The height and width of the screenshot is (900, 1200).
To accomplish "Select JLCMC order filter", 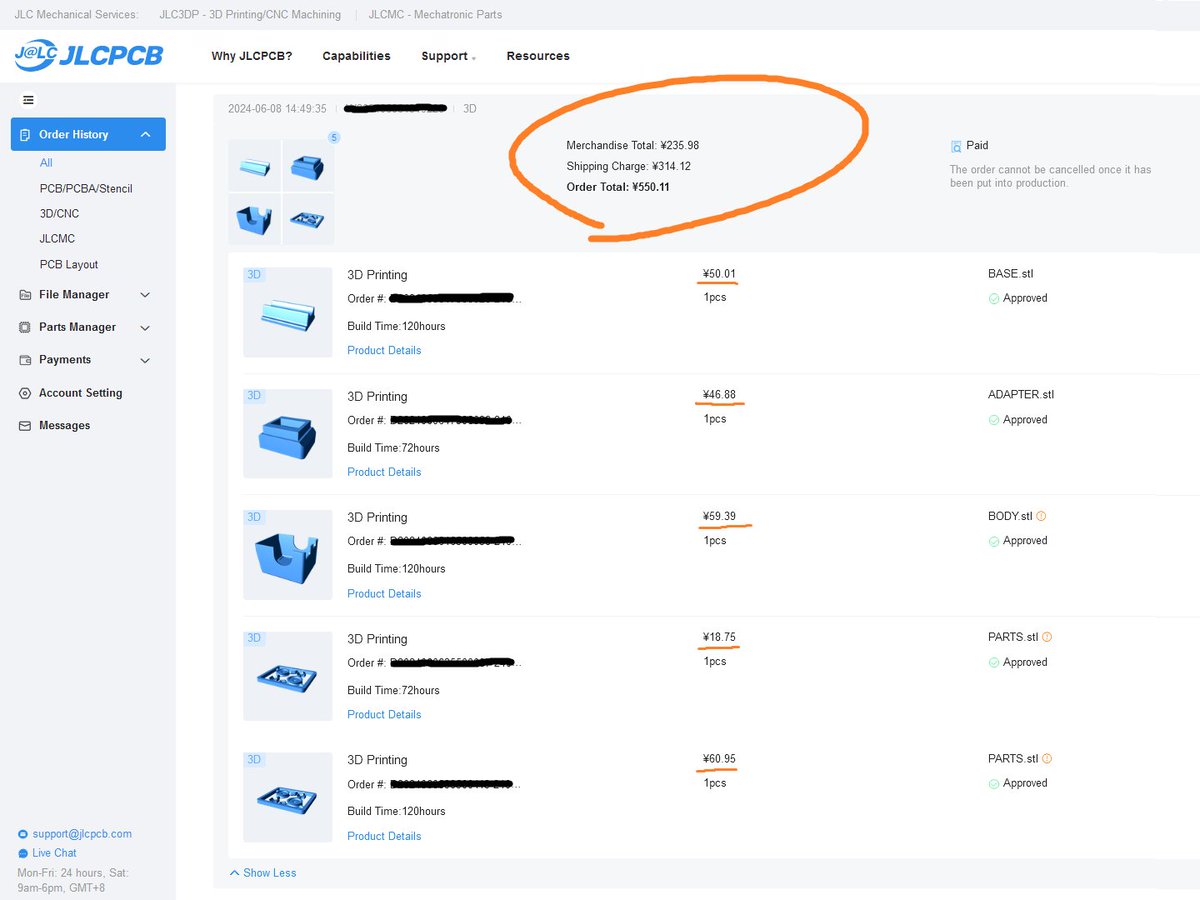I will (x=57, y=238).
